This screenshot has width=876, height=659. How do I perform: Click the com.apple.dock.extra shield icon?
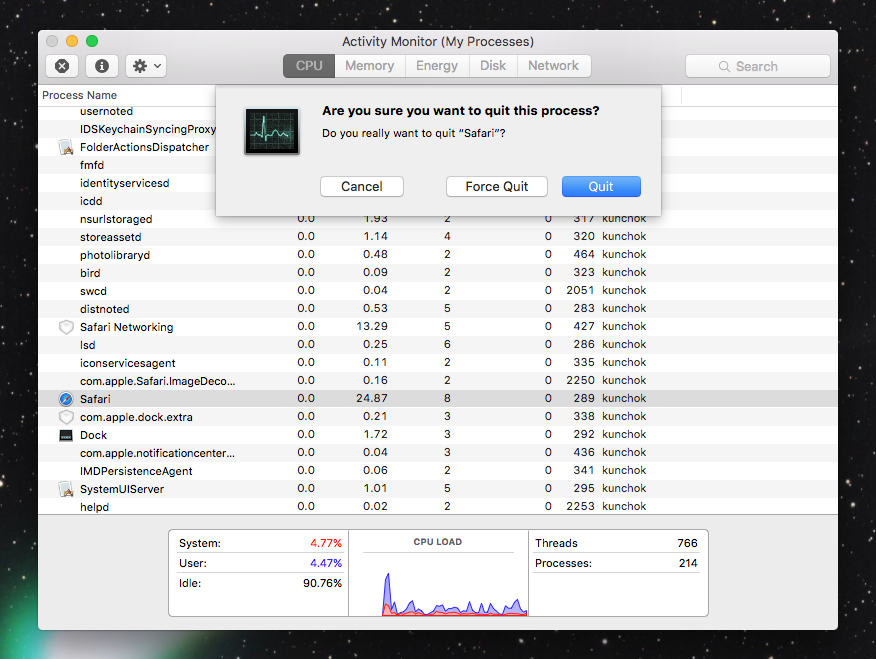click(x=66, y=417)
